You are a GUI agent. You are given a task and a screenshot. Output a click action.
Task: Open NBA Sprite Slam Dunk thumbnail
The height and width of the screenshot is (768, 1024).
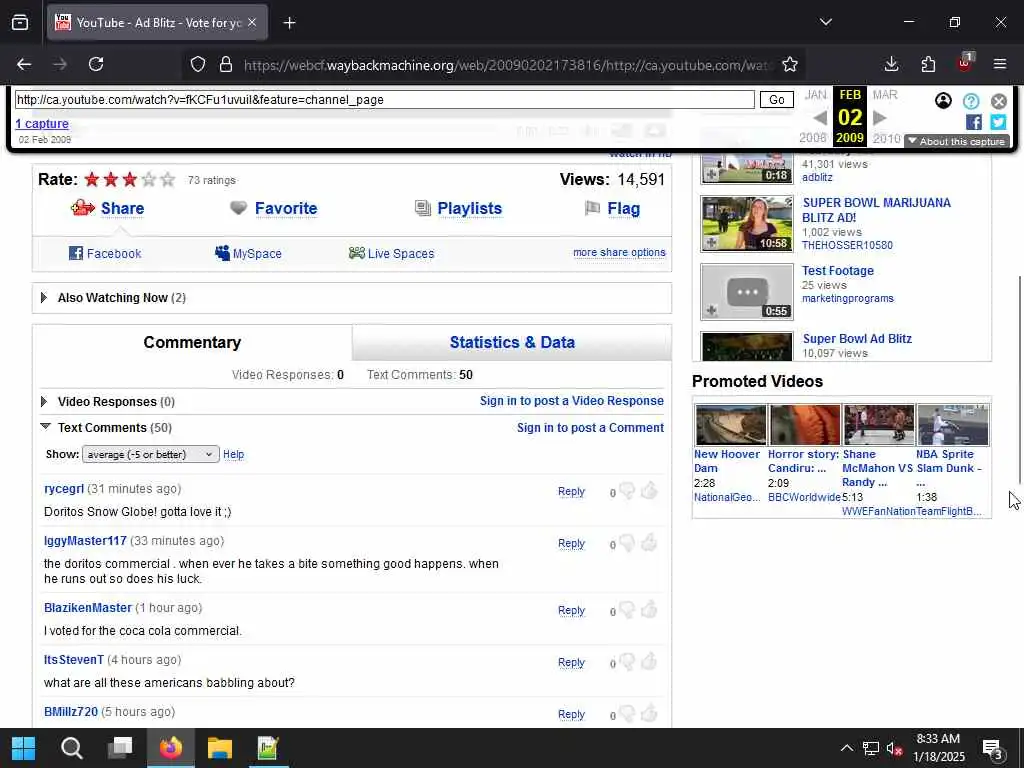tap(953, 424)
